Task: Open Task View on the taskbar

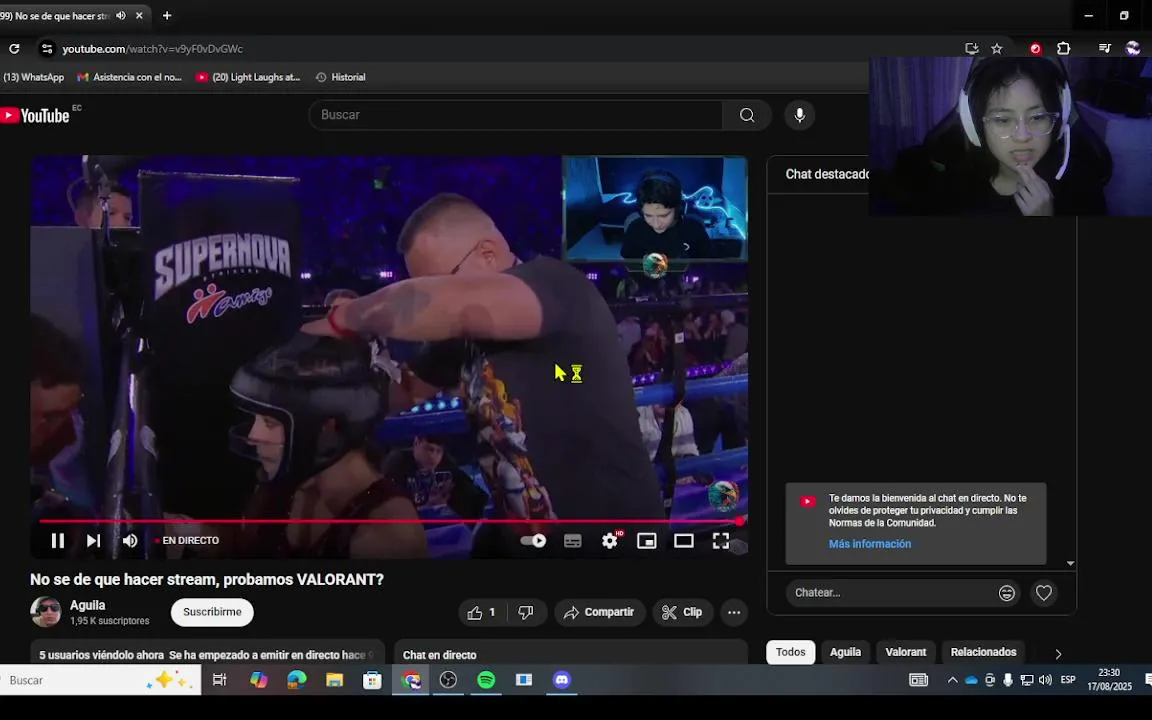Action: pyautogui.click(x=219, y=680)
